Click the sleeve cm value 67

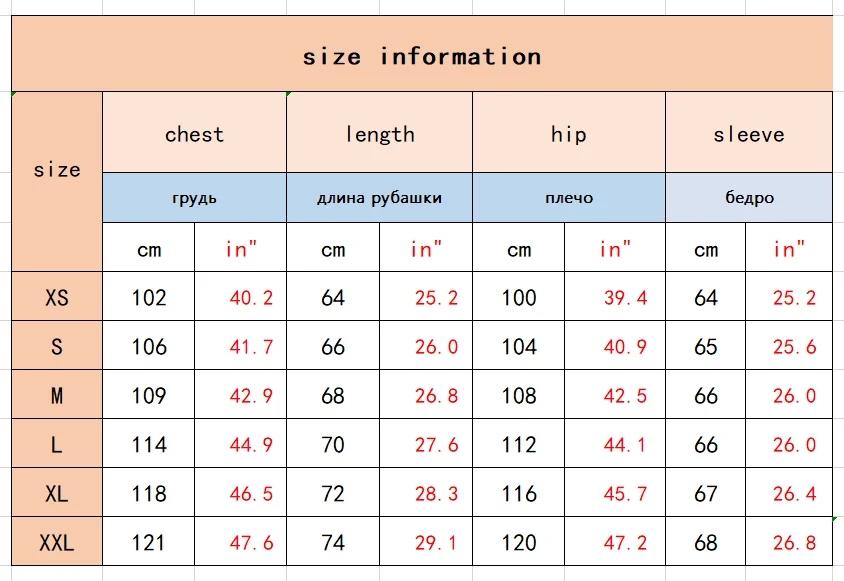click(x=706, y=494)
